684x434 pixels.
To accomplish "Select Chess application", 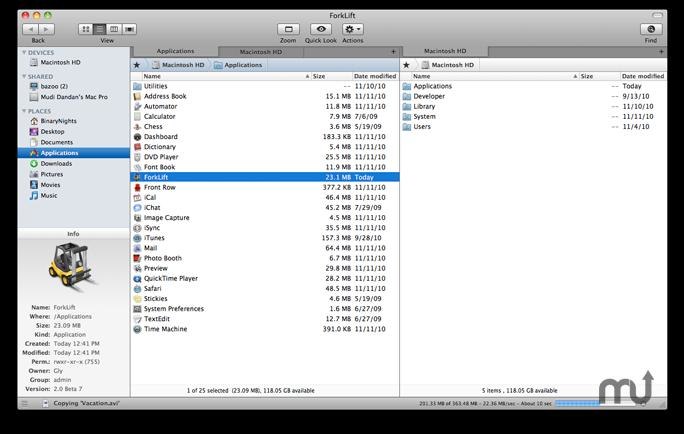I will [265, 126].
